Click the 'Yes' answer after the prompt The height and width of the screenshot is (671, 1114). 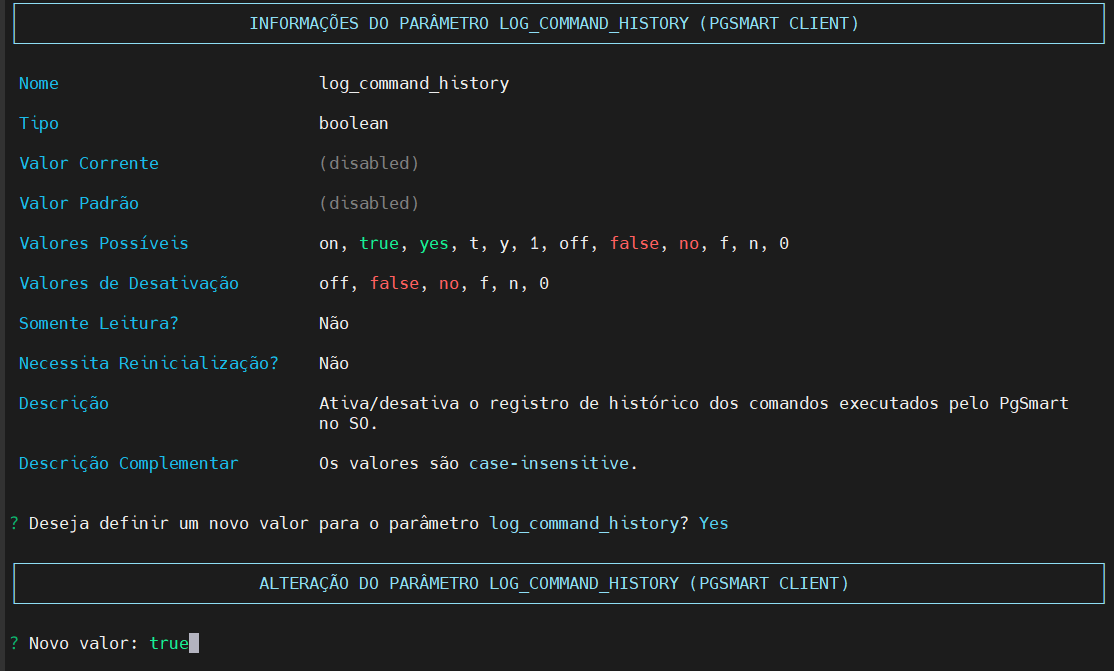click(x=713, y=523)
